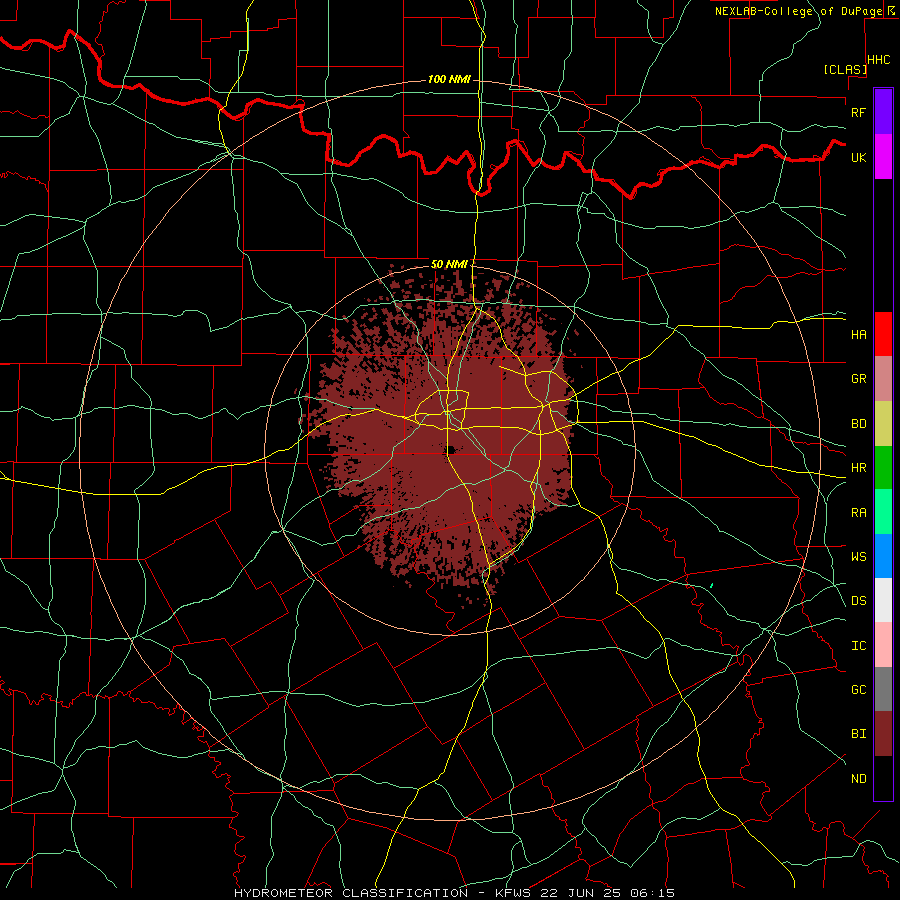Click the GC gray legend swatch
The width and height of the screenshot is (900, 900).
coord(883,689)
